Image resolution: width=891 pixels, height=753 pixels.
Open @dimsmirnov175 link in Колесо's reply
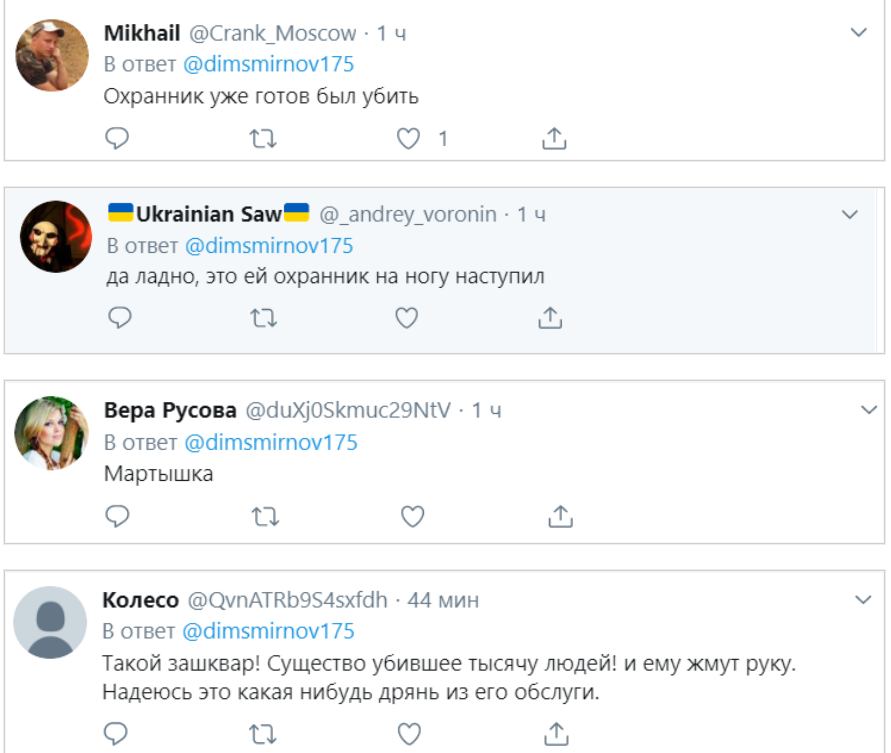pos(268,631)
